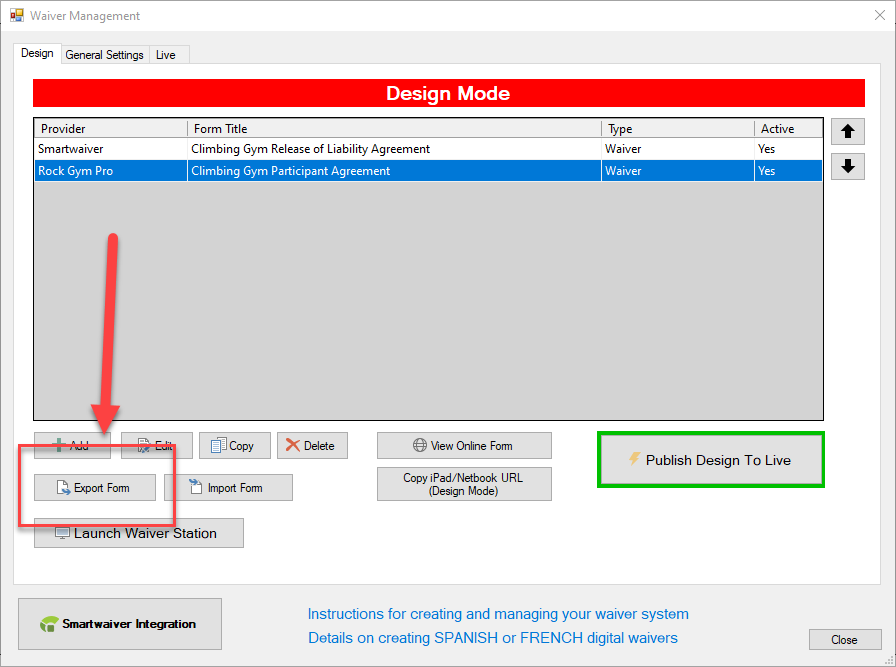Sort by Type column header

(x=678, y=129)
